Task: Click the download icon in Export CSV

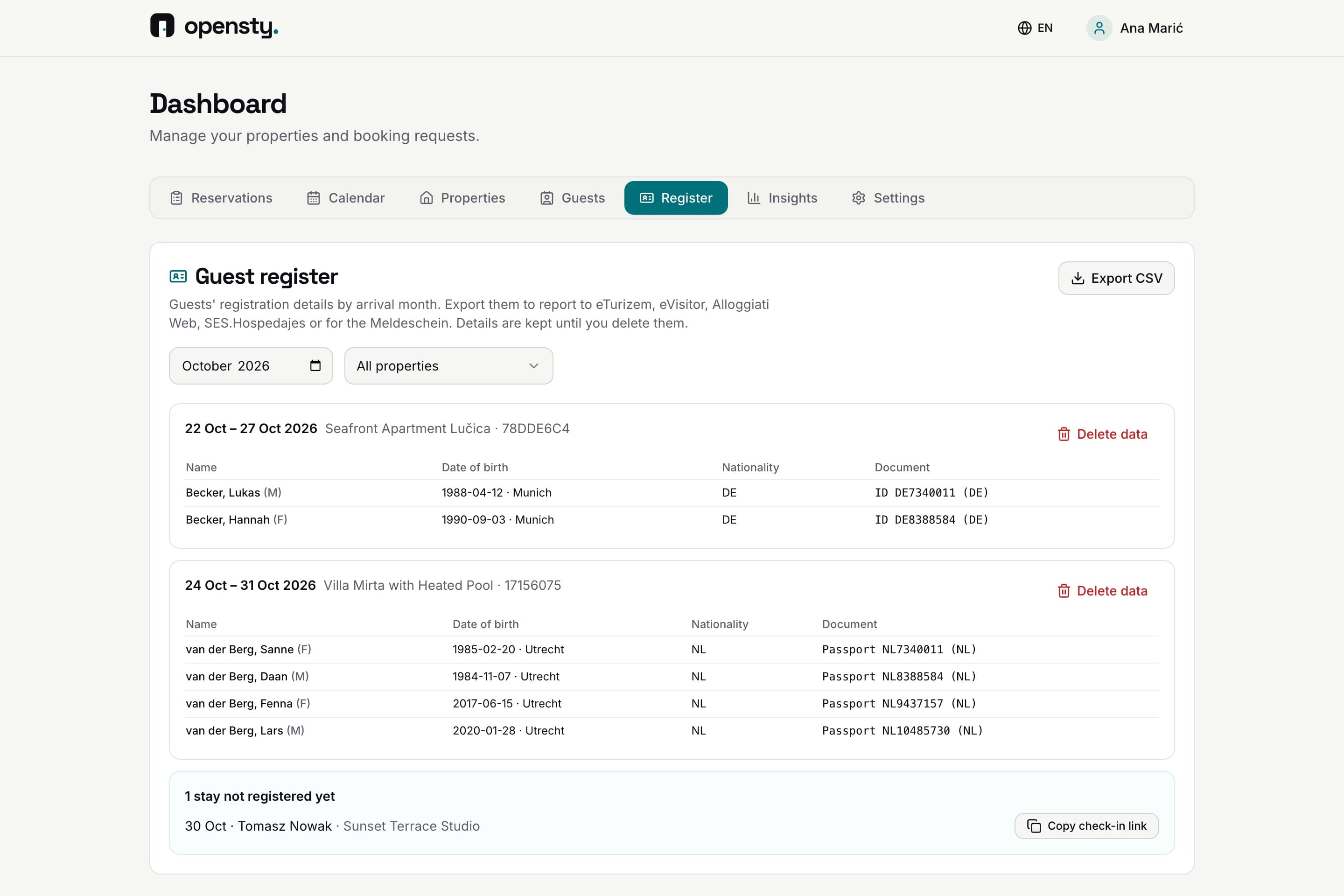Action: click(1078, 278)
